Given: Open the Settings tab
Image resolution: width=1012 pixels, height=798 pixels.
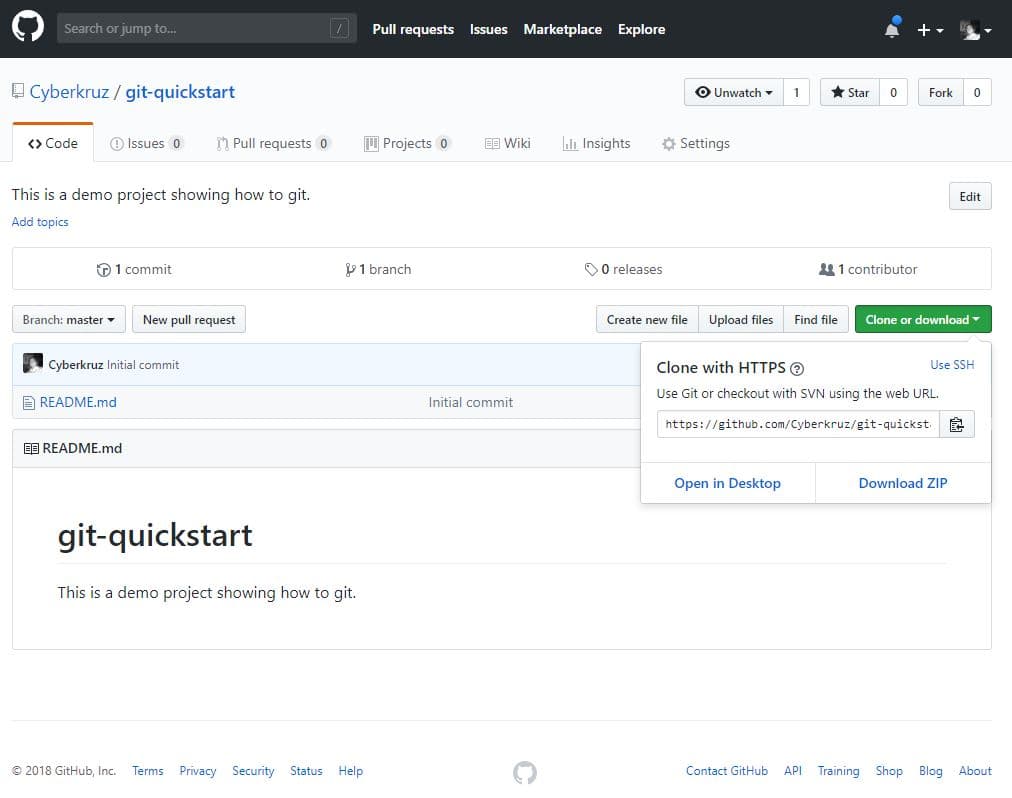Looking at the screenshot, I should (696, 143).
